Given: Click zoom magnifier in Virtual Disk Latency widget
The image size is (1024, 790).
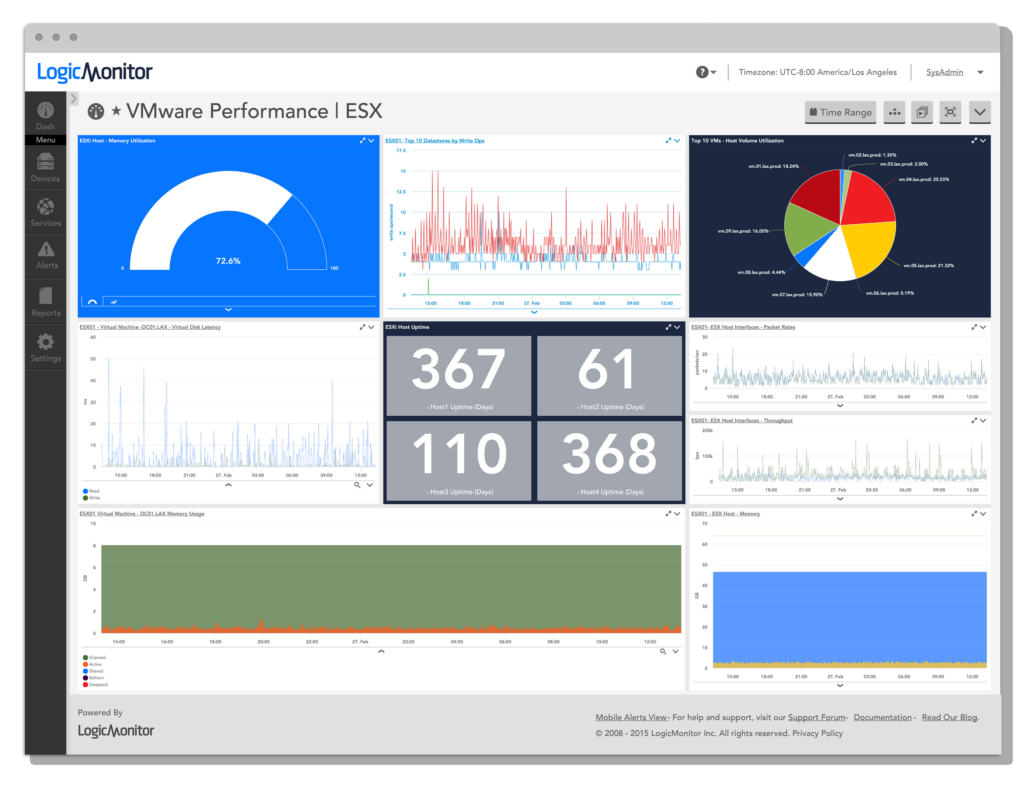Looking at the screenshot, I should pyautogui.click(x=357, y=485).
